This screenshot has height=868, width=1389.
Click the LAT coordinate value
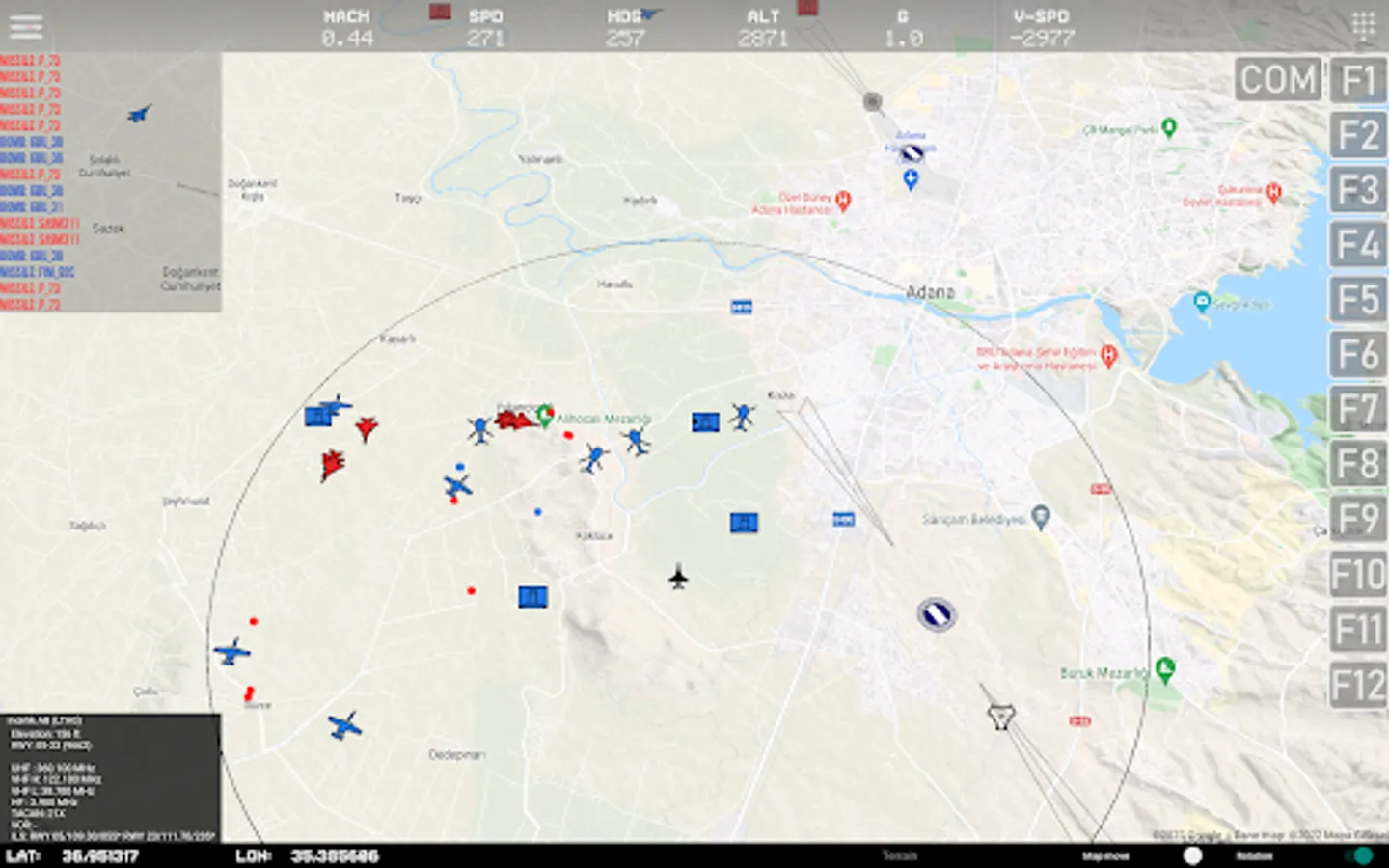pyautogui.click(x=100, y=855)
